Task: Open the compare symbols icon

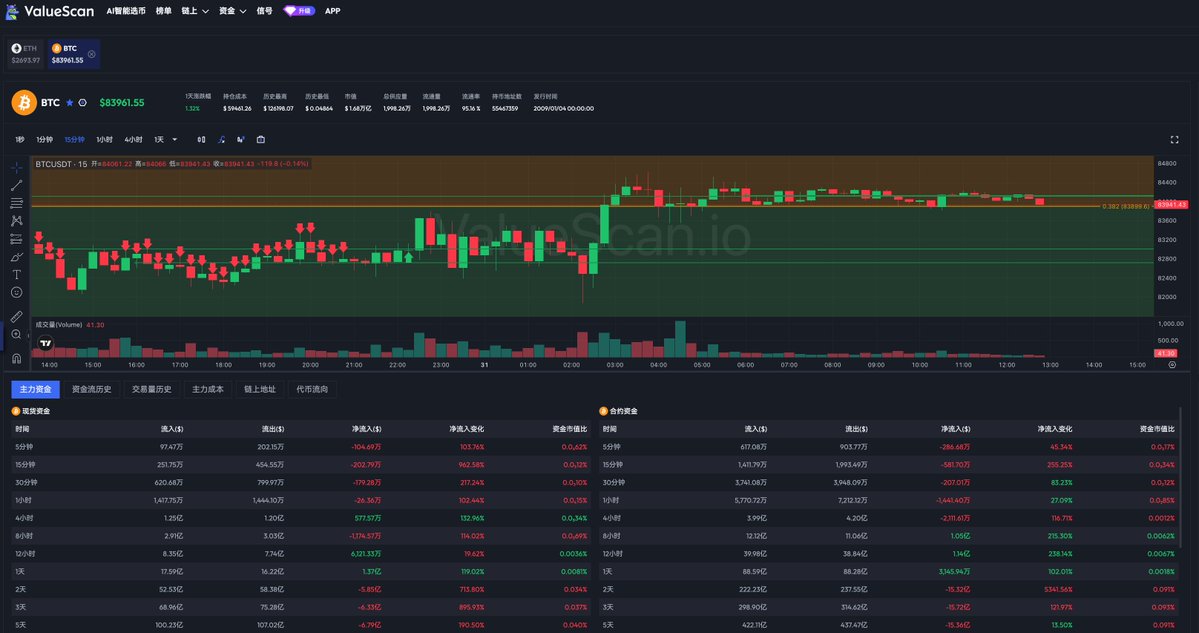Action: pyautogui.click(x=241, y=140)
